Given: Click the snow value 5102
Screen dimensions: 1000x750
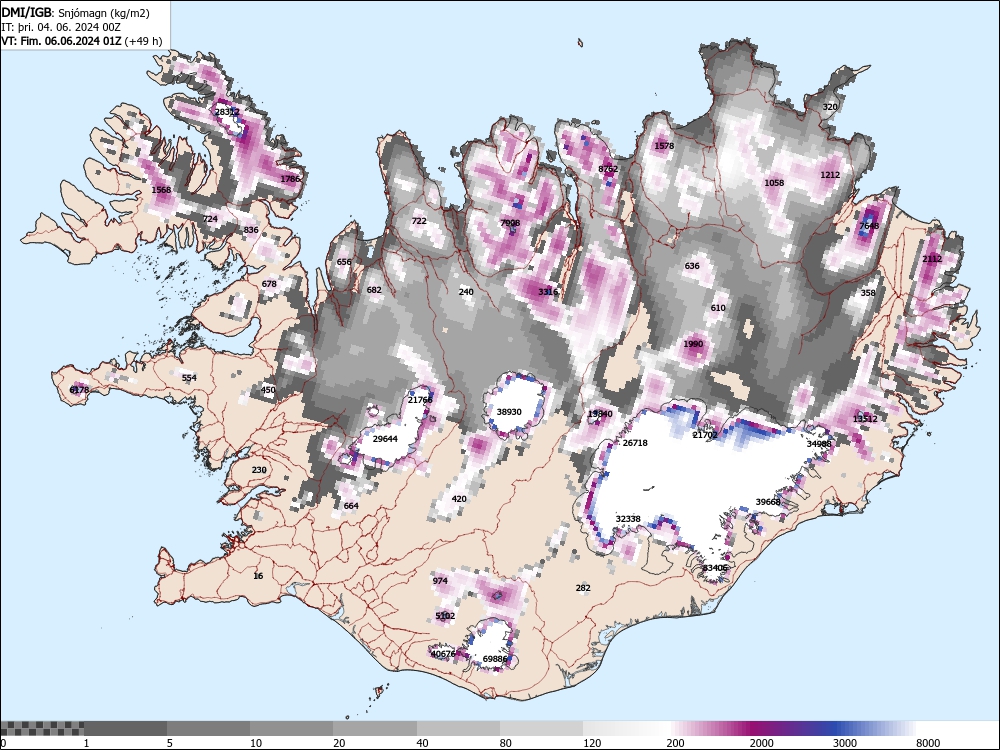Looking at the screenshot, I should pyautogui.click(x=445, y=616).
